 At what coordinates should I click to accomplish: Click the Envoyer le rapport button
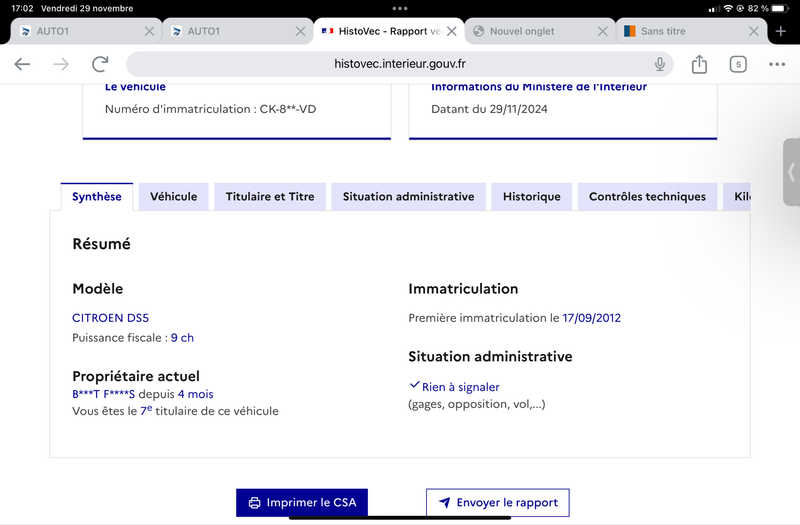498,503
